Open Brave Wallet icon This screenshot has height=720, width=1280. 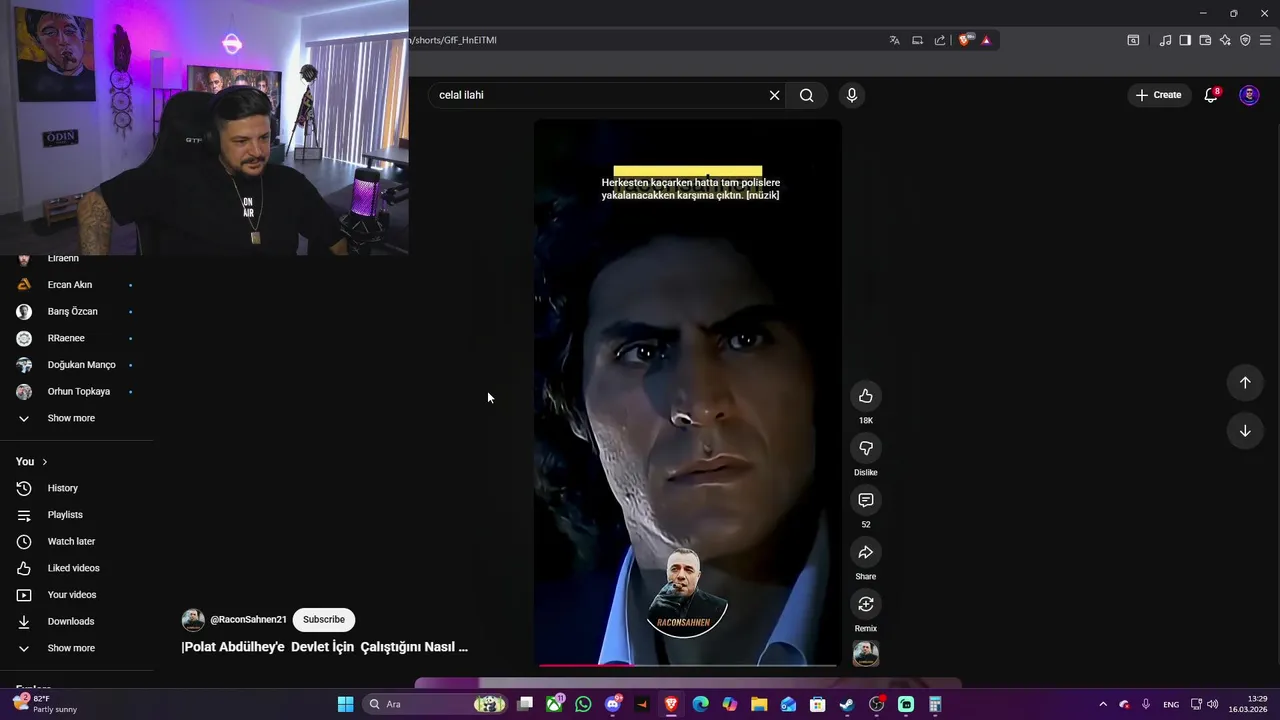1205,40
